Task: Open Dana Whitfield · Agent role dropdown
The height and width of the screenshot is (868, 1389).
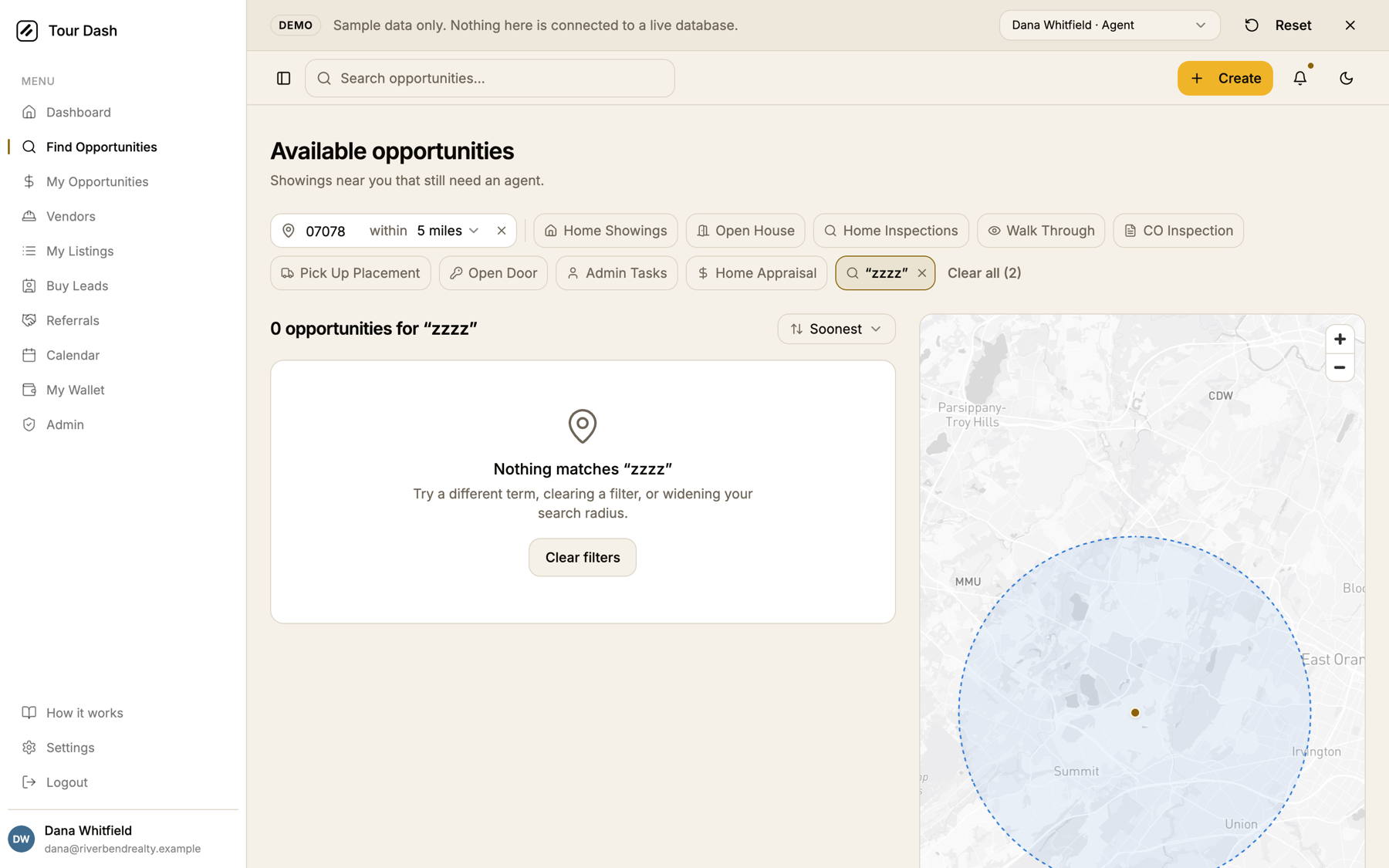Action: [x=1110, y=25]
